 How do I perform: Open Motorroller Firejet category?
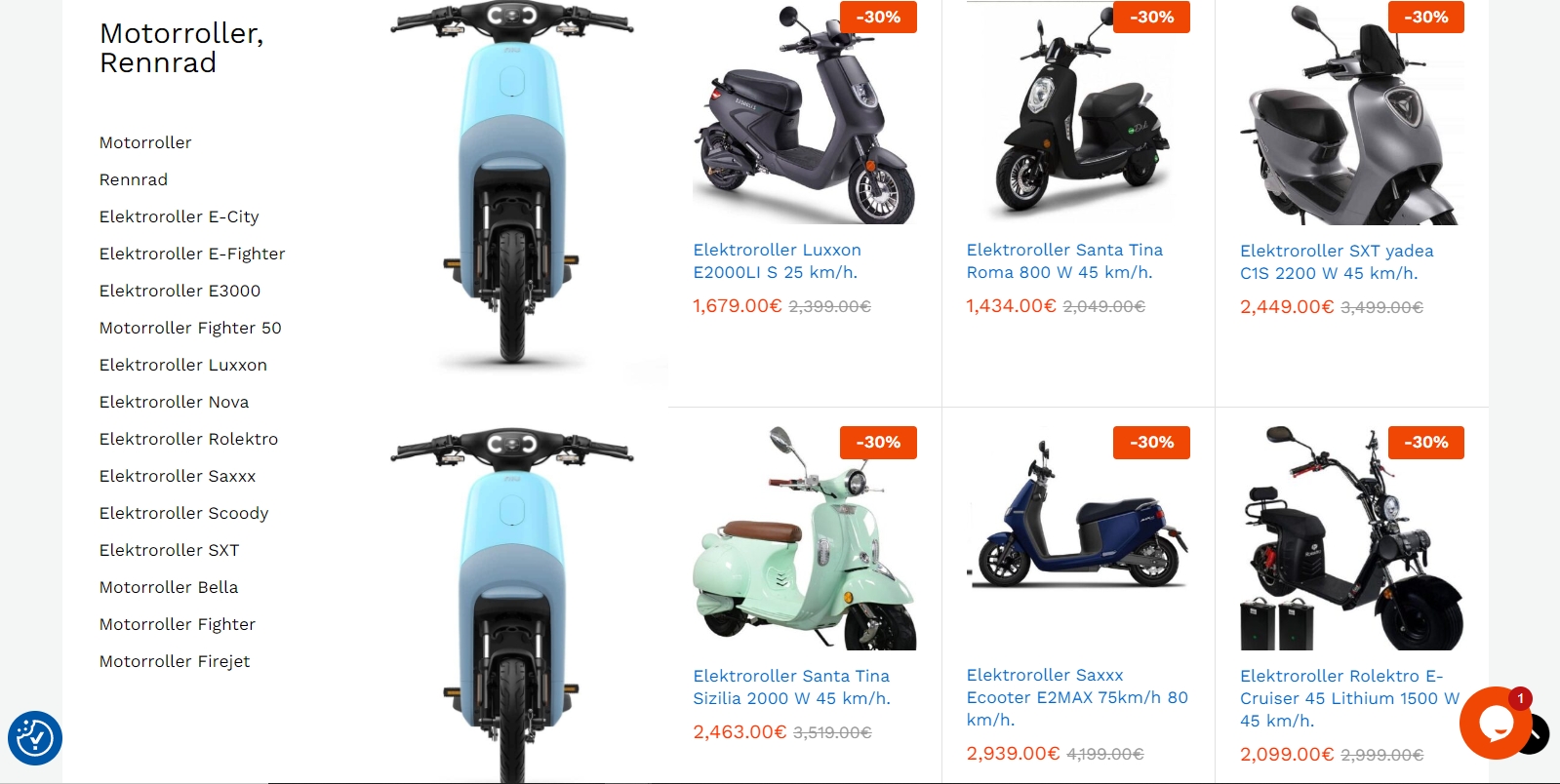coord(175,661)
